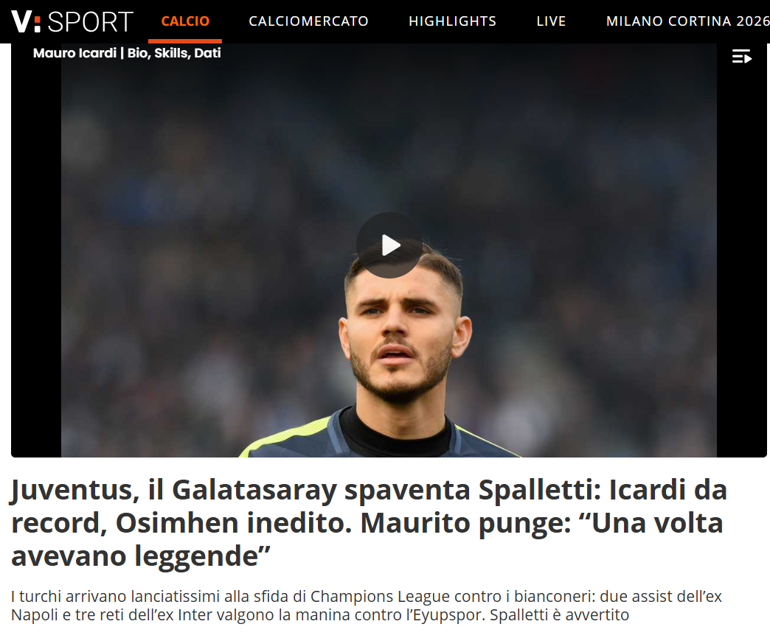Click the headline quote "Una volta avevano leggende"
The image size is (770, 638).
(367, 539)
